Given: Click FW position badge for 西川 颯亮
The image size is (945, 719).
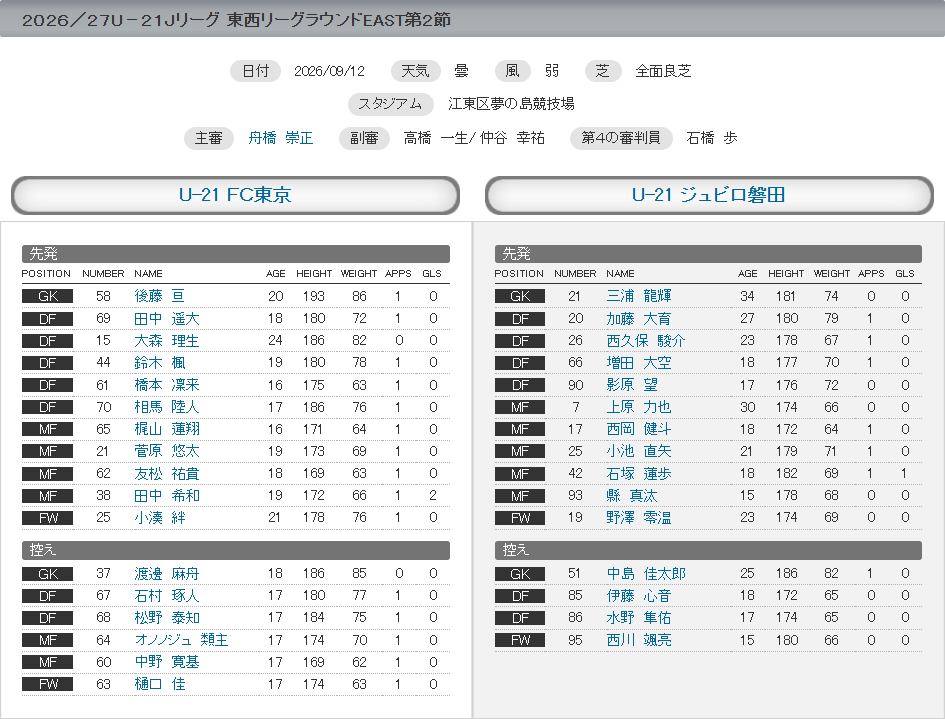Looking at the screenshot, I should 520,640.
